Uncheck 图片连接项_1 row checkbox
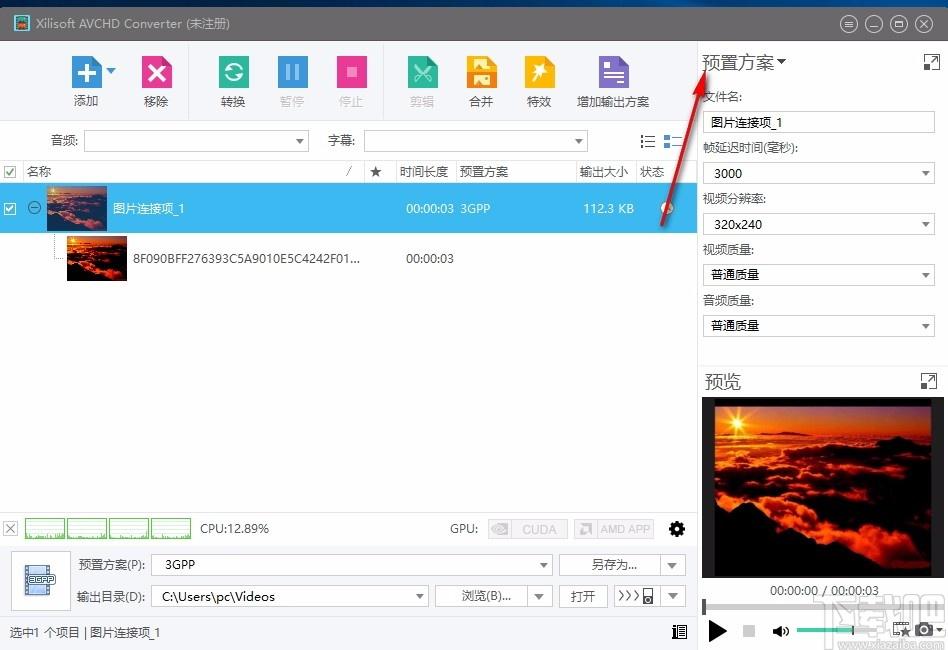The image size is (948, 650). (10, 209)
